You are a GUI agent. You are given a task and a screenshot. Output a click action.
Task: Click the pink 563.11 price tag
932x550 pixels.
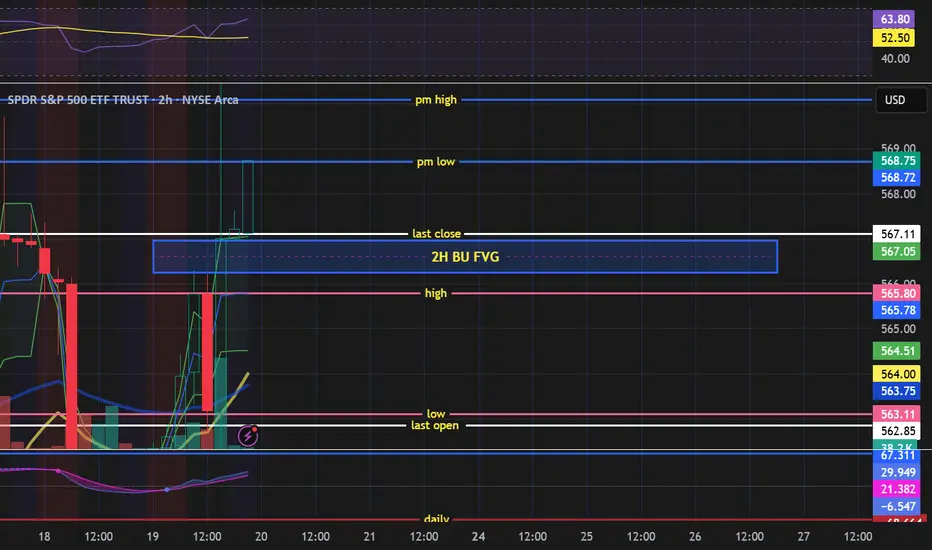896,414
